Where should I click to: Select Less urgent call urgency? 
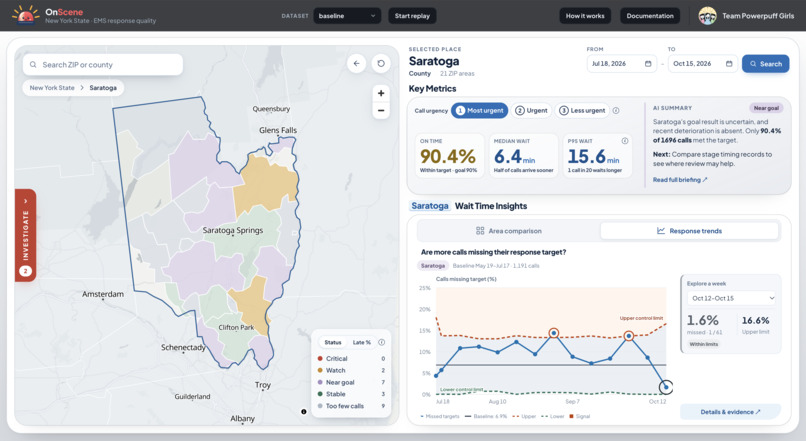click(x=582, y=111)
